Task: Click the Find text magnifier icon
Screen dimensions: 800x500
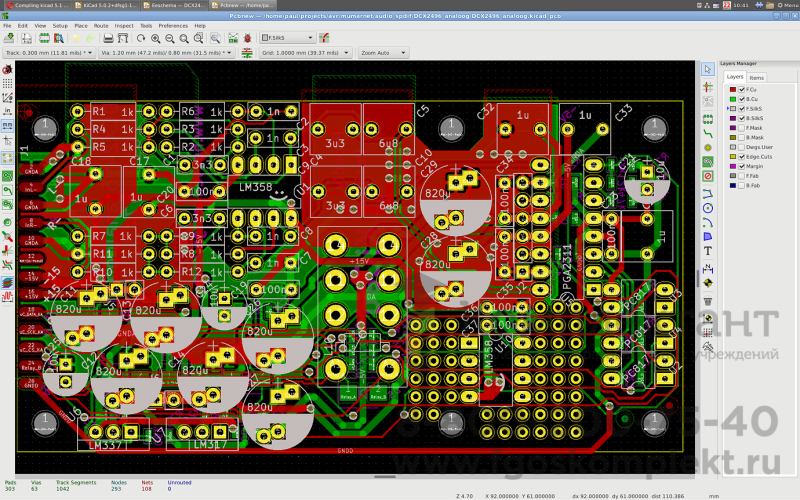Action: [216, 38]
